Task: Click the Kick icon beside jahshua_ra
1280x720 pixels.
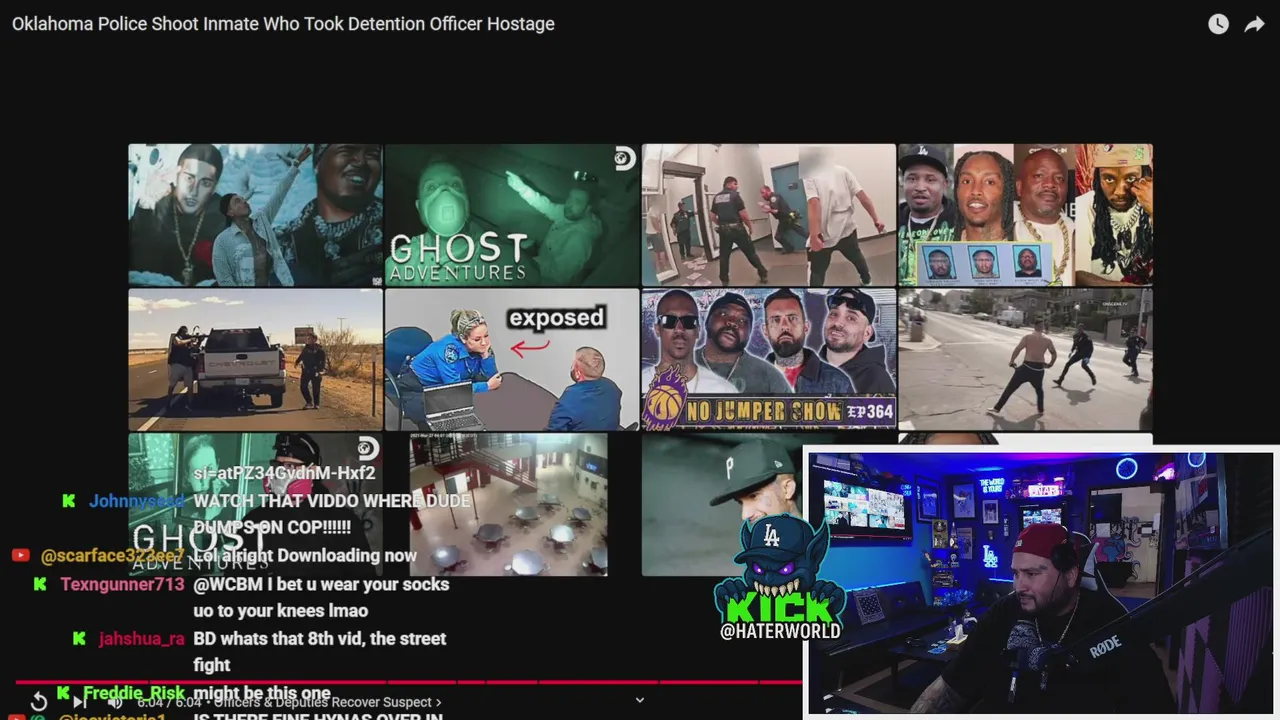Action: pos(78,638)
